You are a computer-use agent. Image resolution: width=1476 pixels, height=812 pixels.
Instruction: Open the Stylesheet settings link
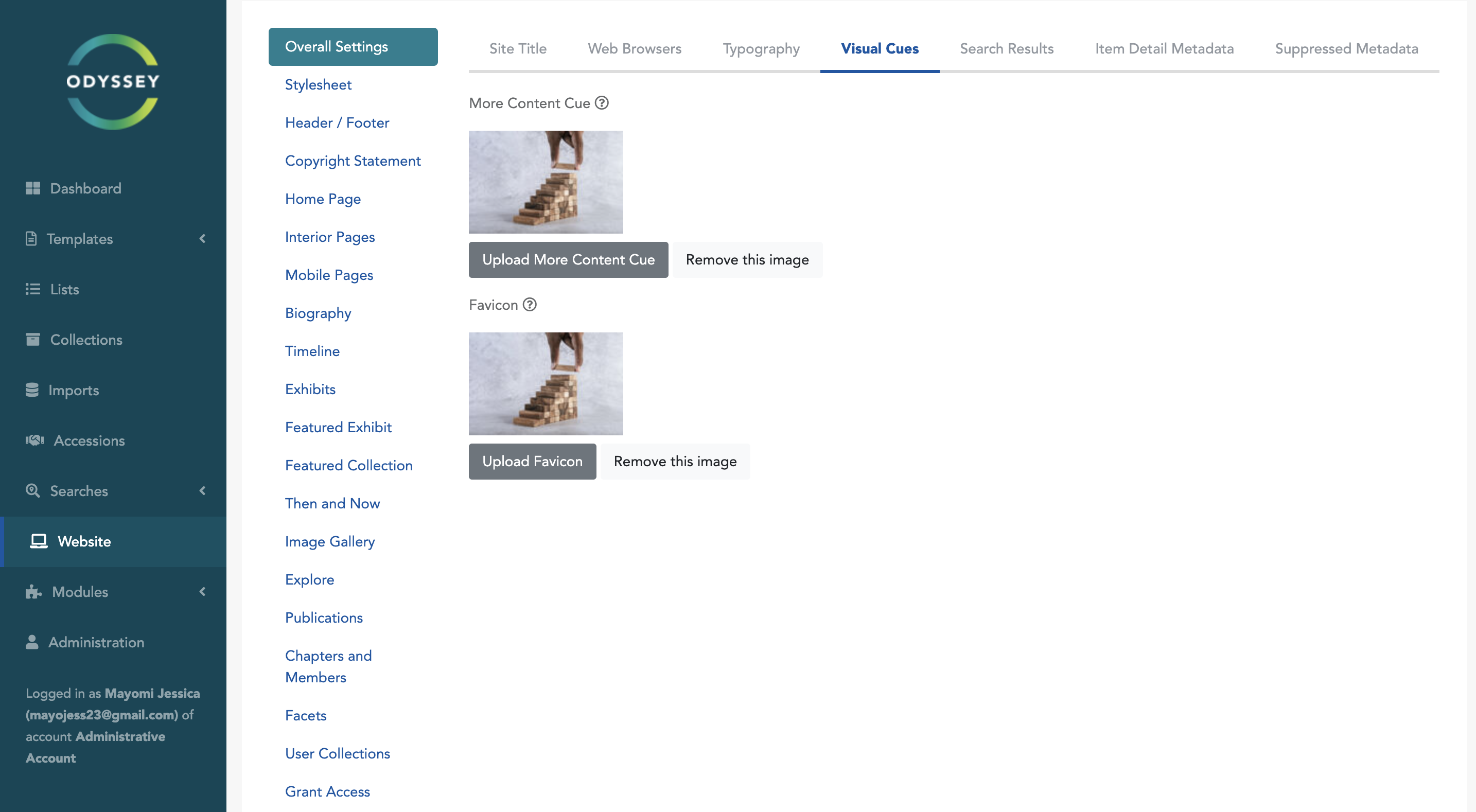tap(318, 85)
